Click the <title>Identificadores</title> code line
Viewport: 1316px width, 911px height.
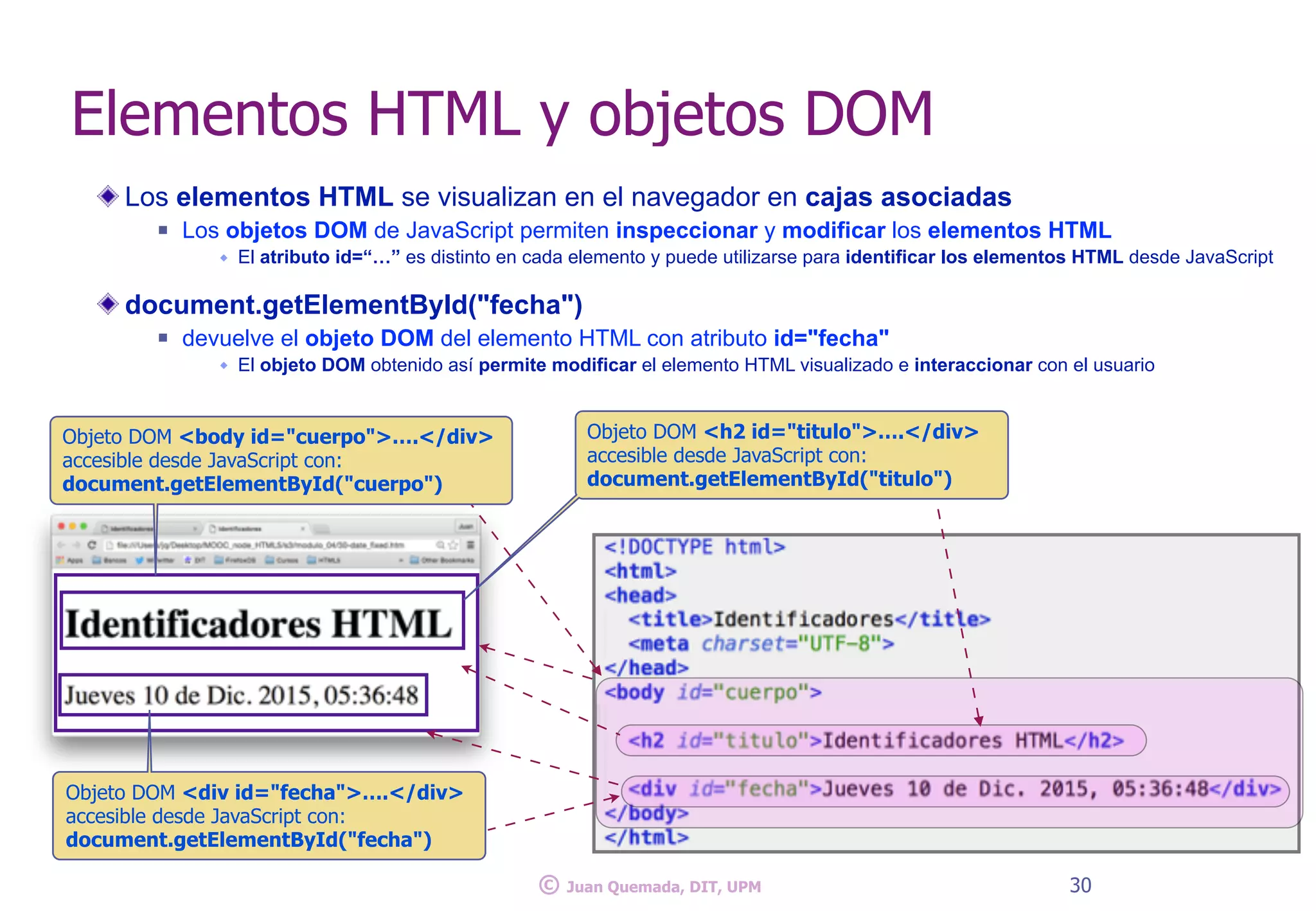click(809, 619)
